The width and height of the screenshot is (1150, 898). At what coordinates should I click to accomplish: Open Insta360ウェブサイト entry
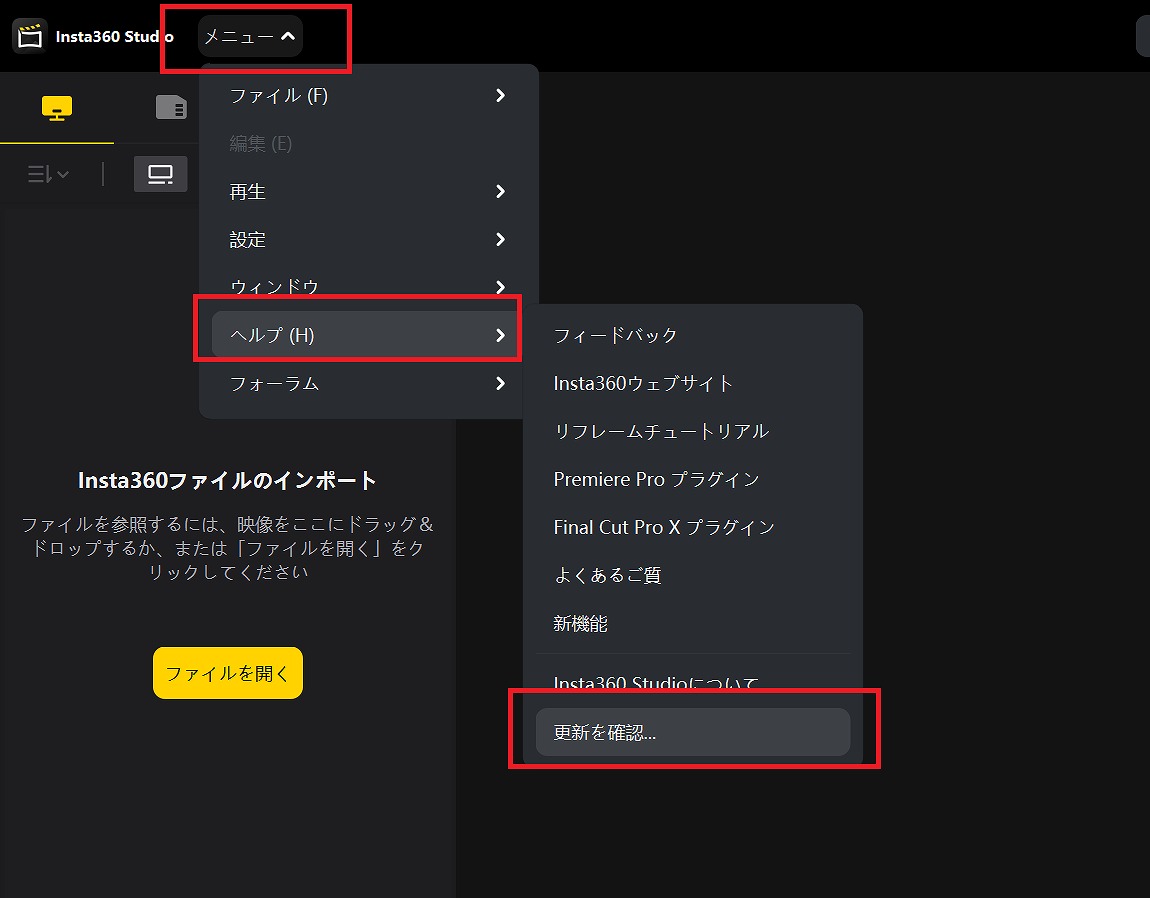coord(693,383)
